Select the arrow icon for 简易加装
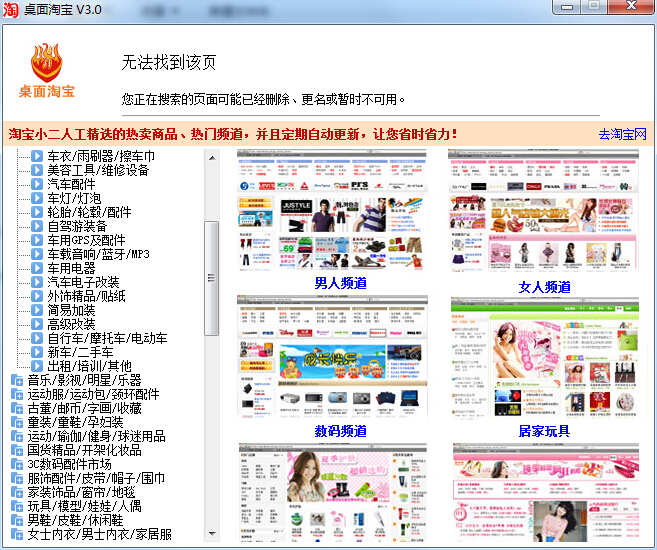The image size is (657, 550). pyautogui.click(x=37, y=310)
